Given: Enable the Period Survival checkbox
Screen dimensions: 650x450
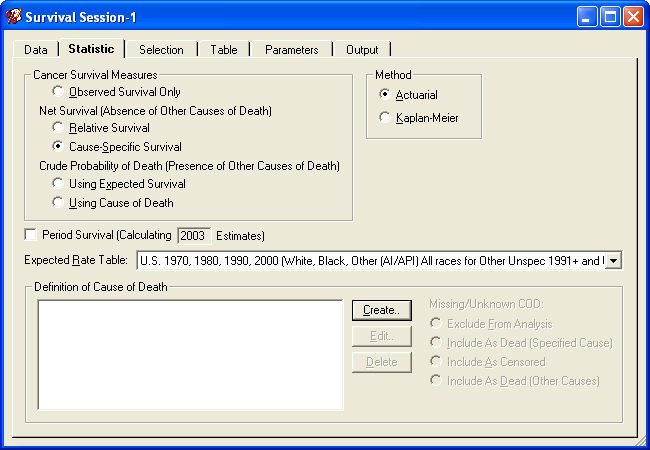Looking at the screenshot, I should tap(31, 236).
